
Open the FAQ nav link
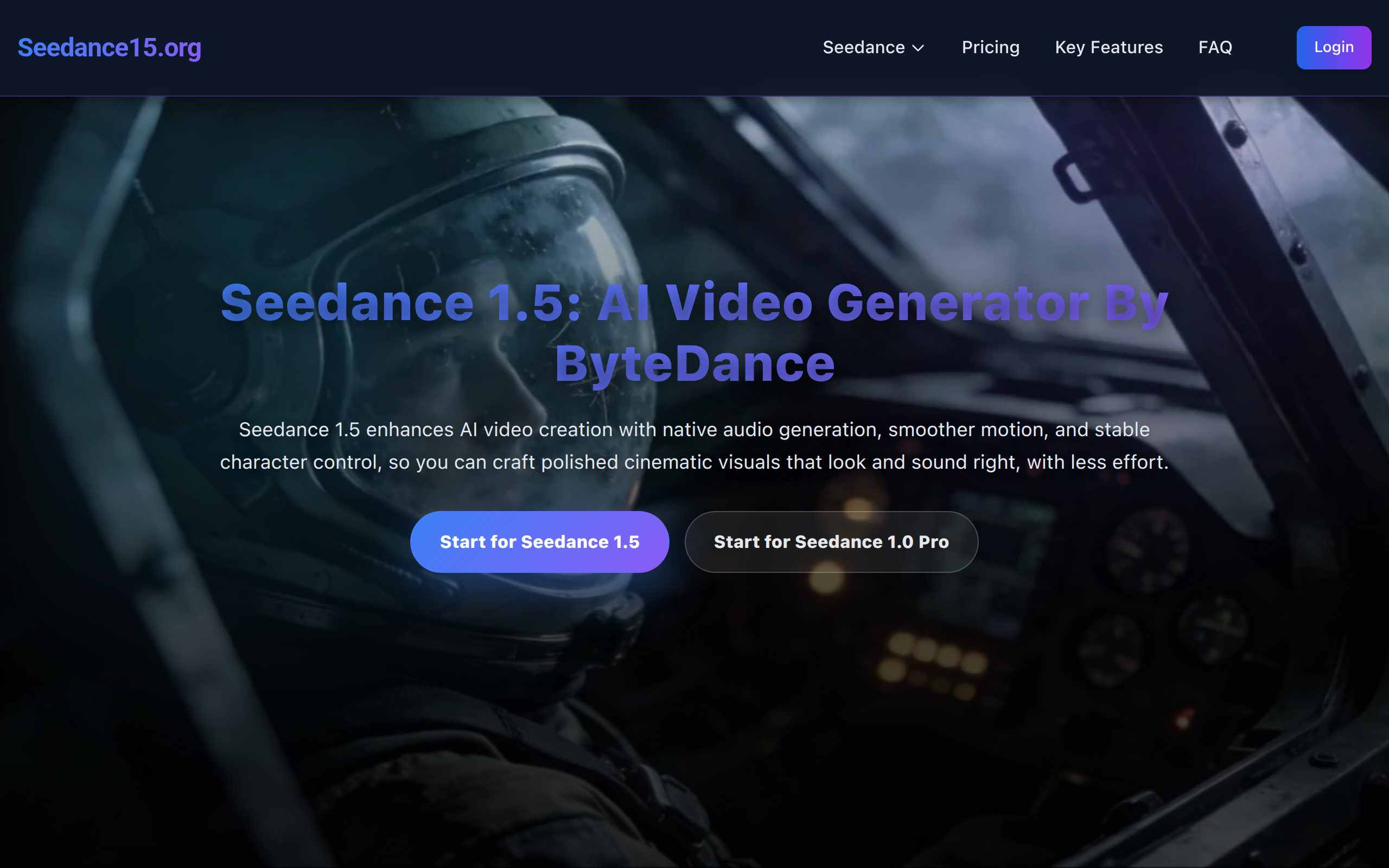1214,48
